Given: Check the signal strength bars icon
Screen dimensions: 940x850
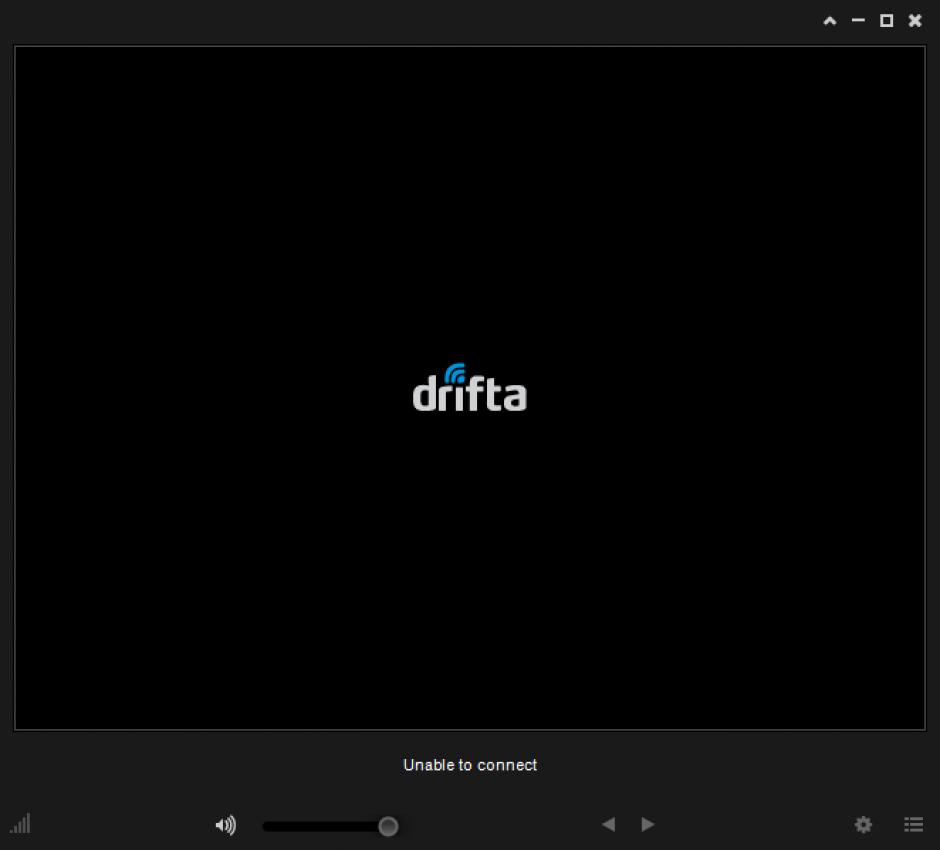Looking at the screenshot, I should [x=20, y=824].
